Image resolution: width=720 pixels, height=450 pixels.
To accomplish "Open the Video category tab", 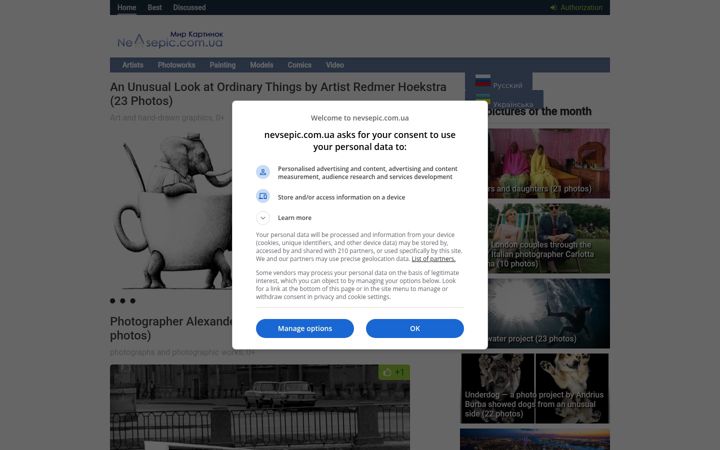I will [x=335, y=65].
